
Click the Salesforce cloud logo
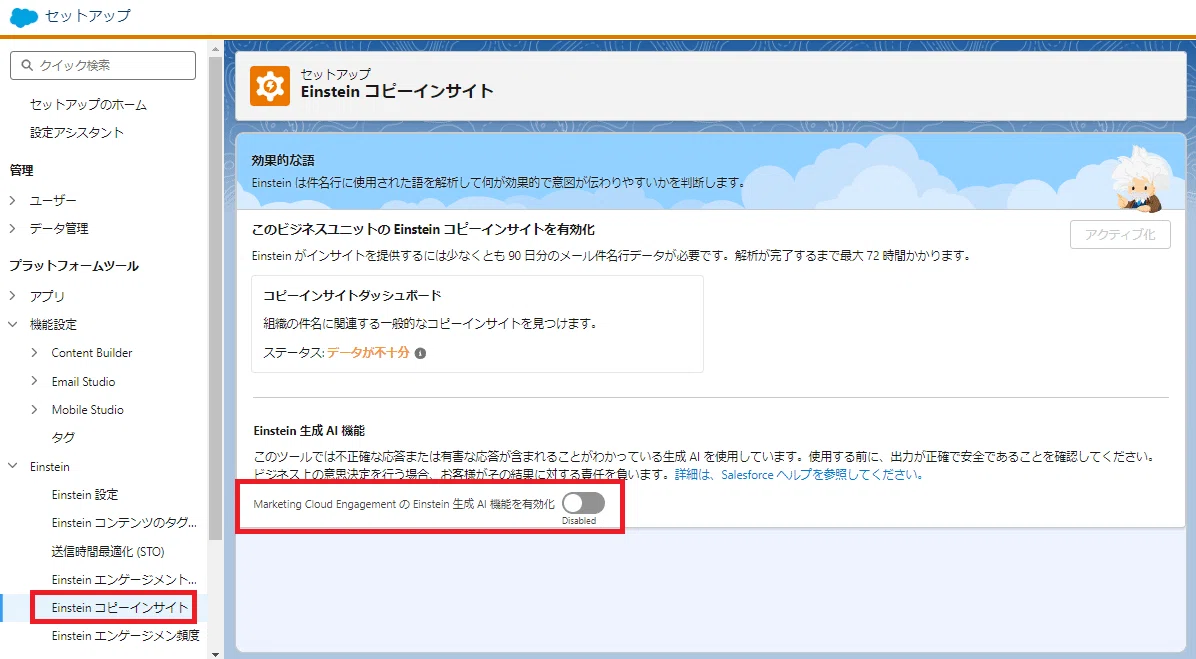point(24,17)
